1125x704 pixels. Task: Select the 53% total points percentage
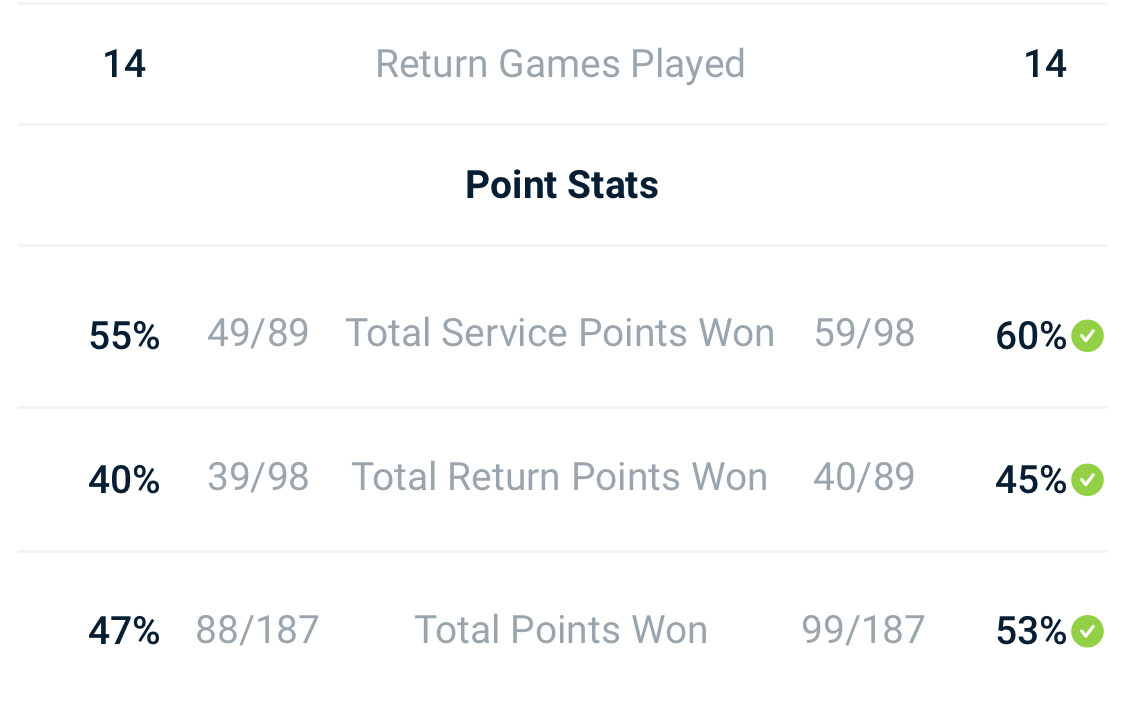click(1031, 631)
